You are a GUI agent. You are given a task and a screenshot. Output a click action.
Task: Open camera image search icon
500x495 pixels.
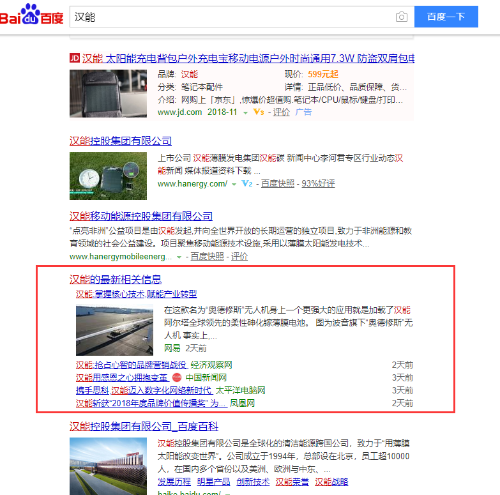click(x=402, y=17)
